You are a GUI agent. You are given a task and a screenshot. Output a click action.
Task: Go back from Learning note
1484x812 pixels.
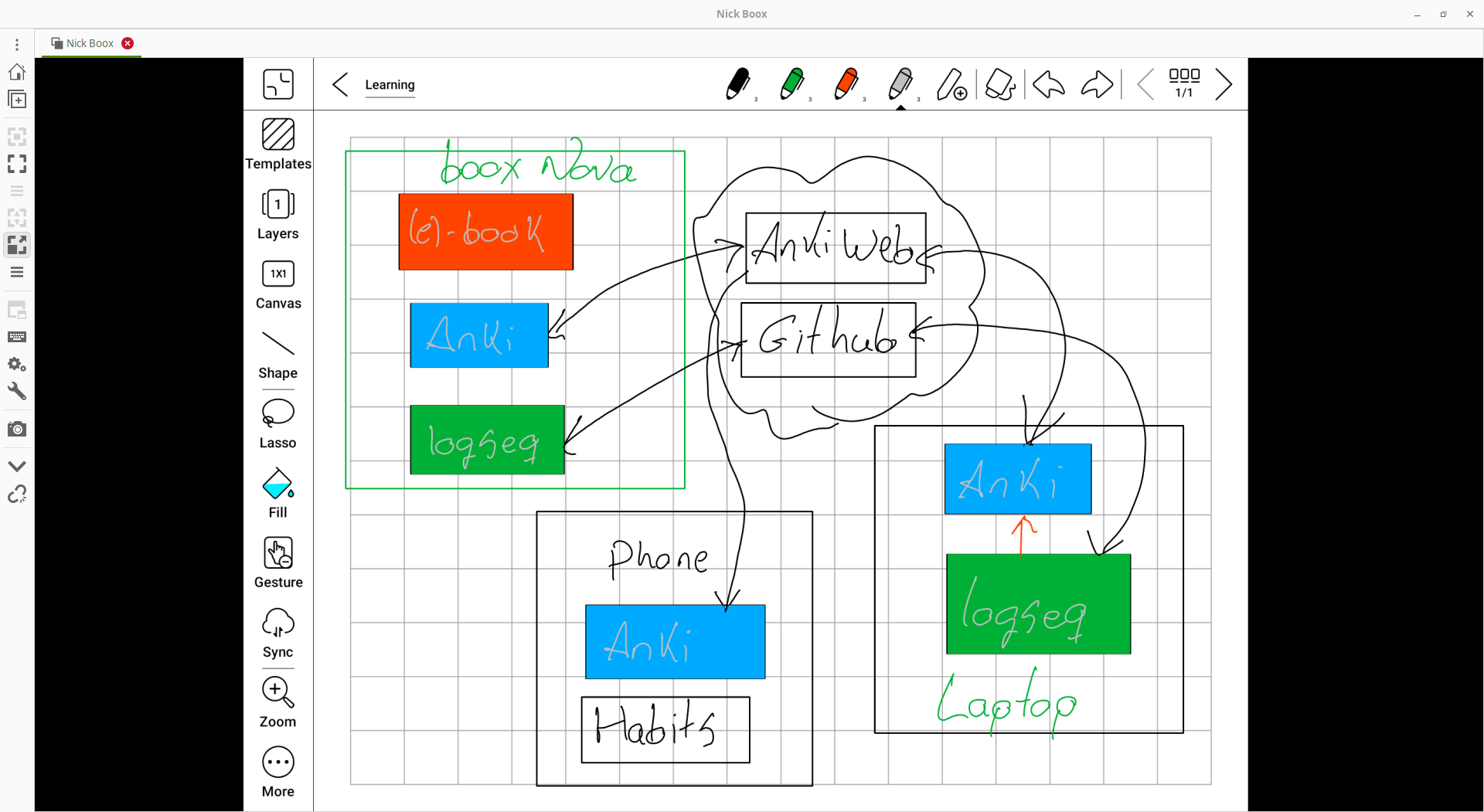point(340,84)
